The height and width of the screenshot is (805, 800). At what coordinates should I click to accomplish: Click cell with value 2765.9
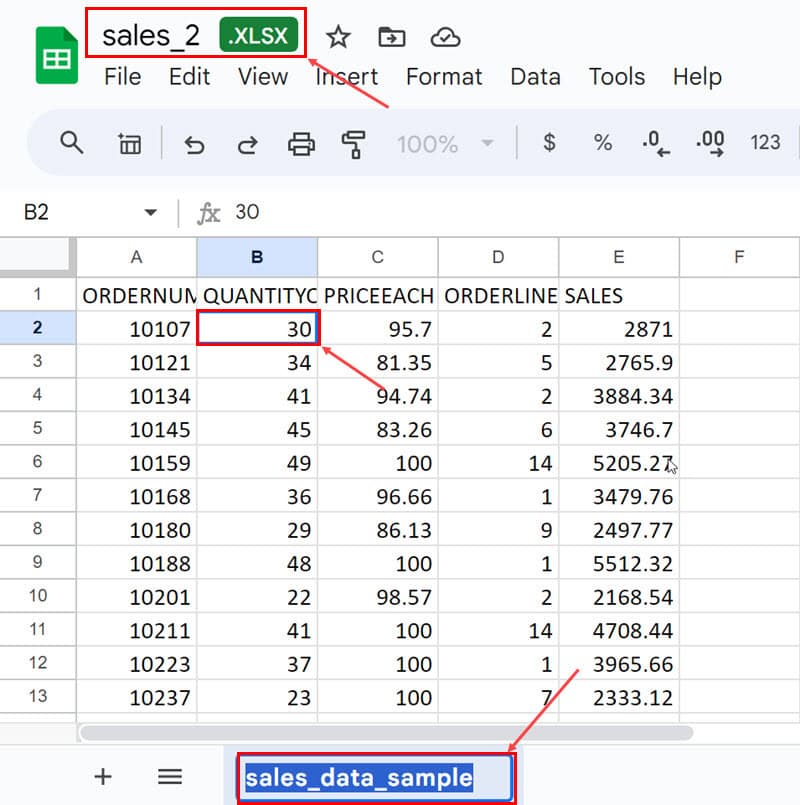tap(619, 361)
